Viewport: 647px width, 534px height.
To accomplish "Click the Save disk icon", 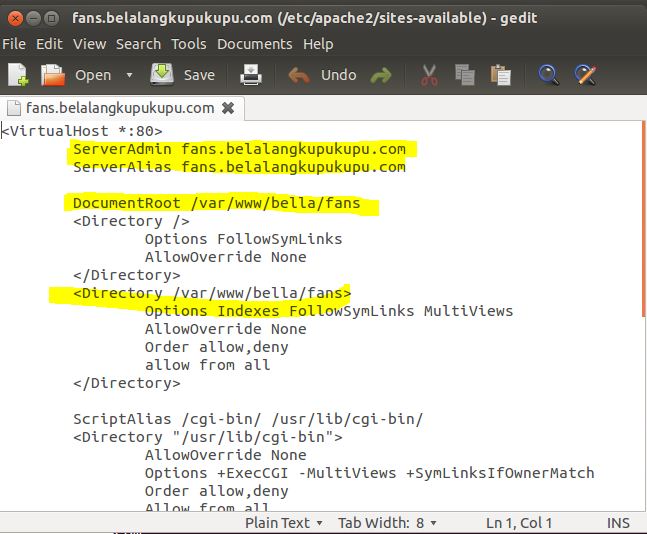I will [162, 74].
